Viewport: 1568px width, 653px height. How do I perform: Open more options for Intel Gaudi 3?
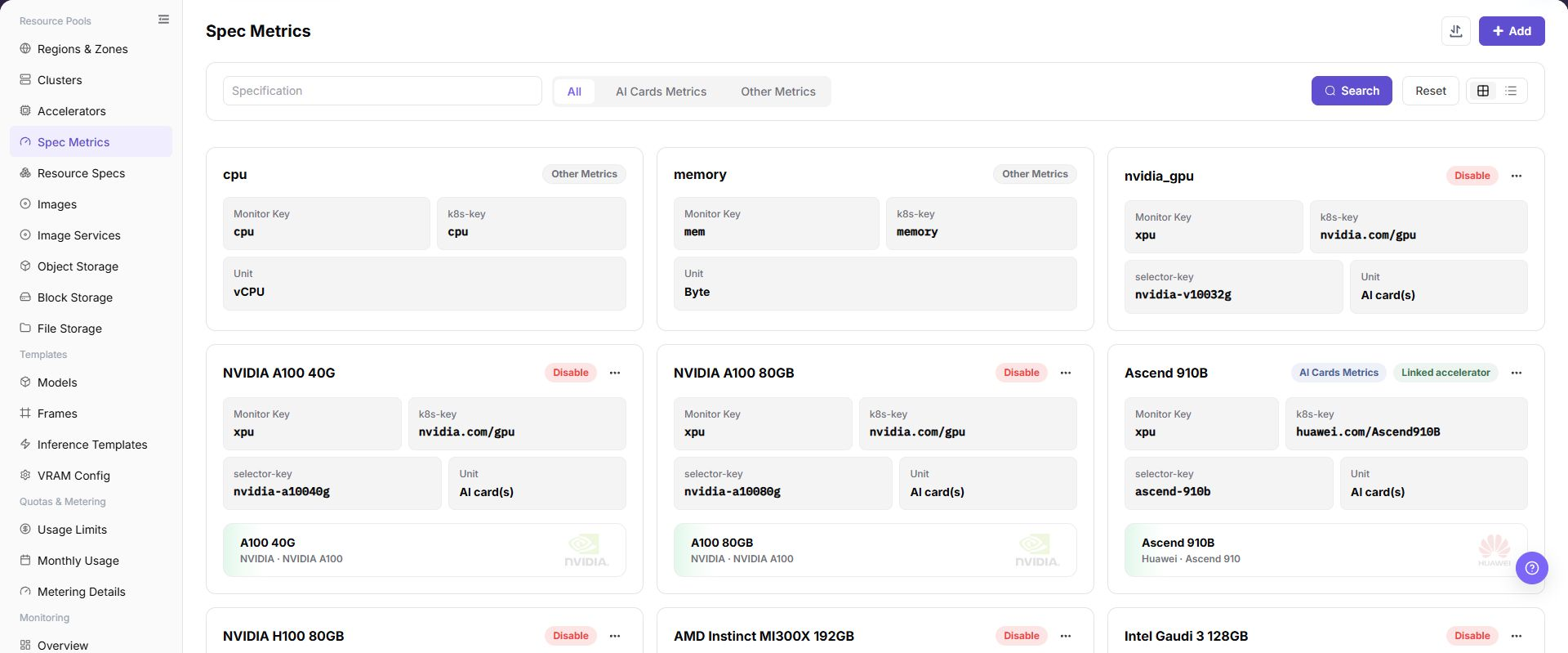(1517, 636)
